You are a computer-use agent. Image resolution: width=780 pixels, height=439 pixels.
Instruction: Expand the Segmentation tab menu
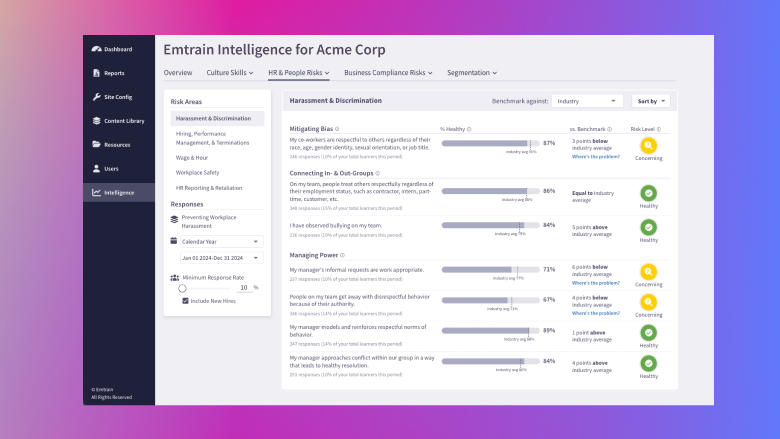(472, 73)
